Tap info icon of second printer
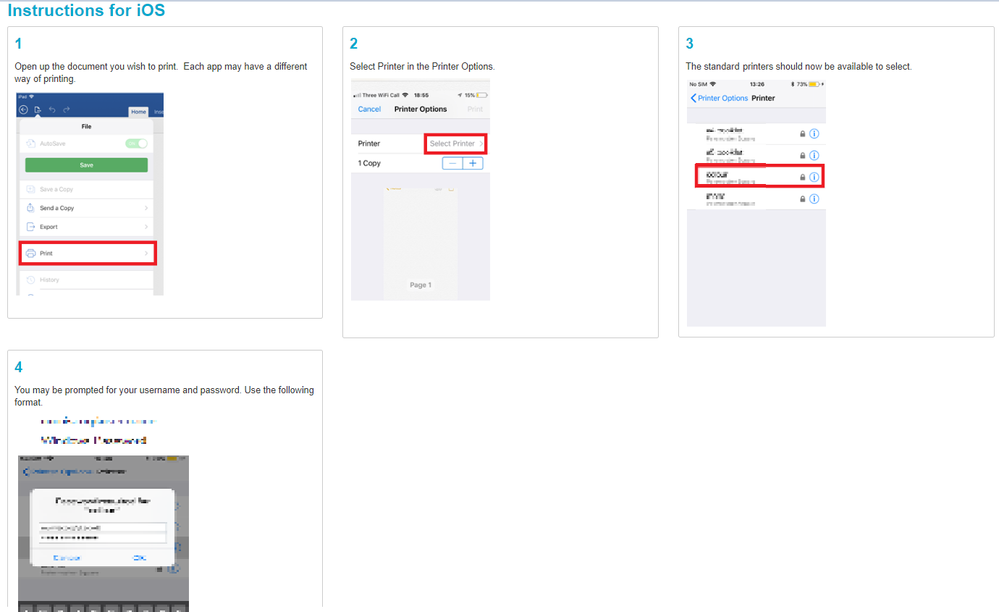Screen dimensions: 999x612 (814, 155)
